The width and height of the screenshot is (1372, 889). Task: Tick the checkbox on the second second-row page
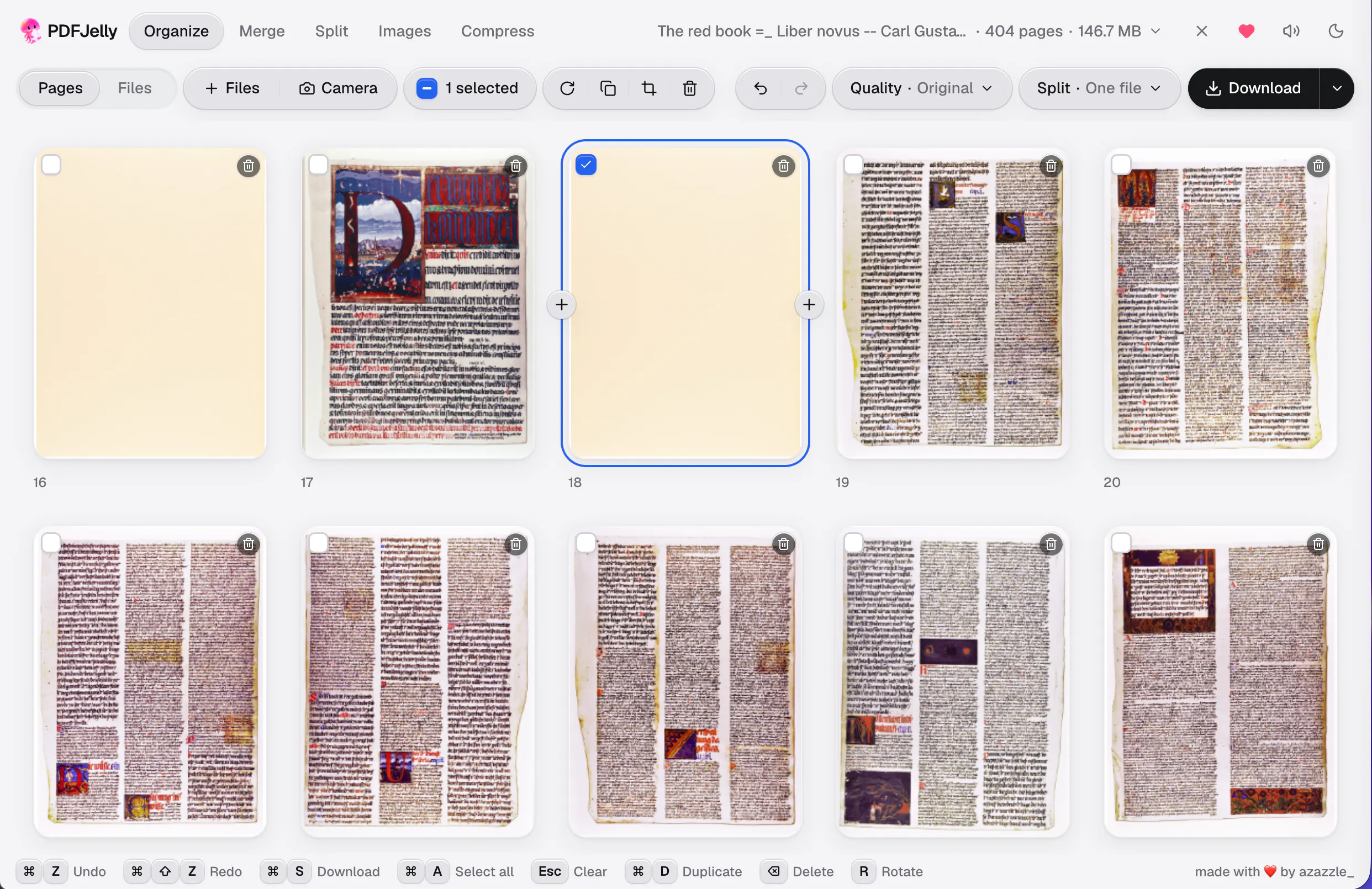(x=318, y=543)
